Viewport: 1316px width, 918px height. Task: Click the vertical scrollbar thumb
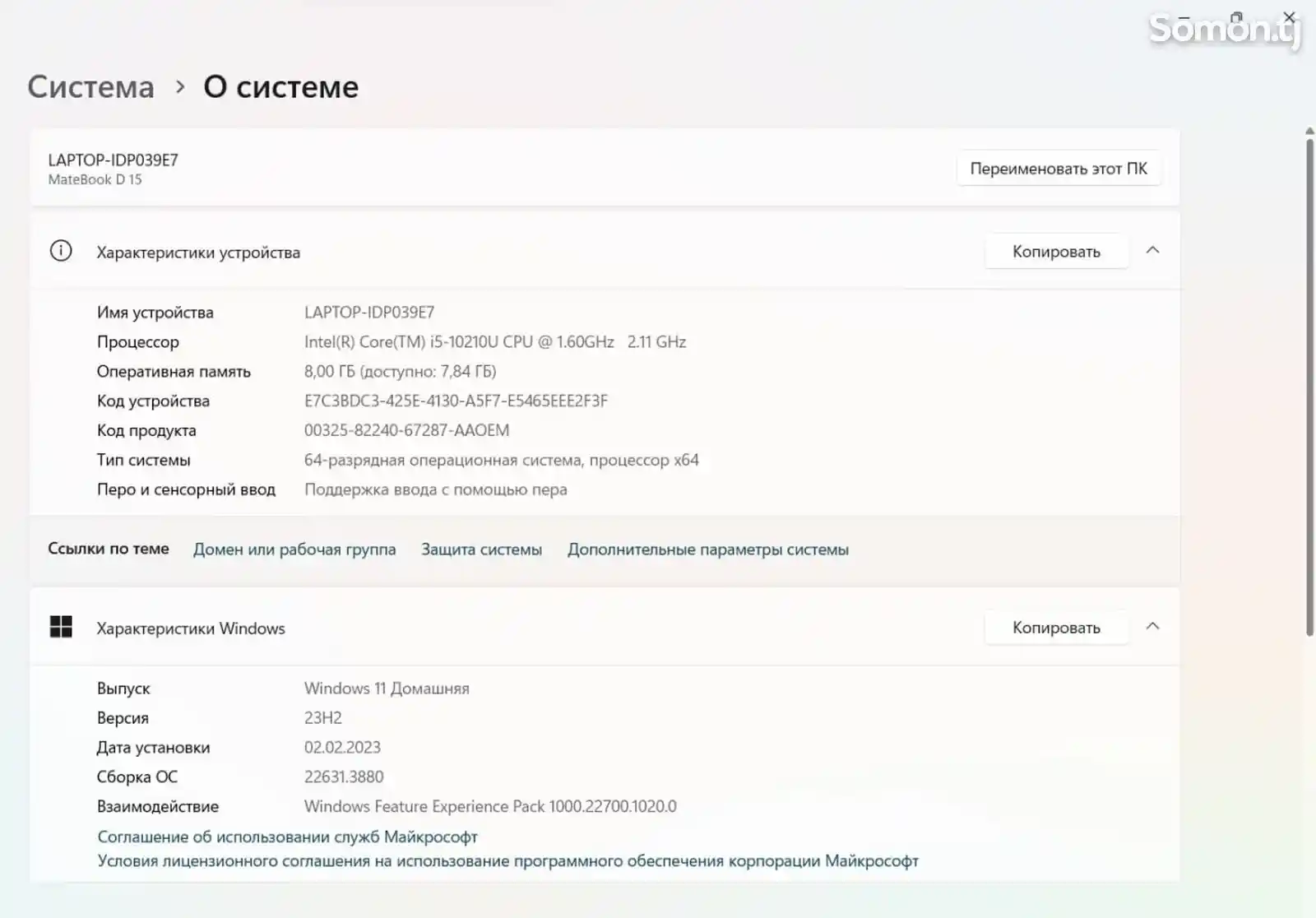[1309, 387]
